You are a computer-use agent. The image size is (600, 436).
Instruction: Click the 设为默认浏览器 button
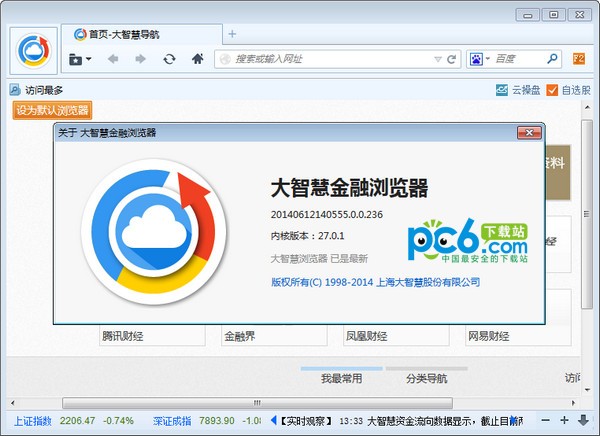coord(52,110)
